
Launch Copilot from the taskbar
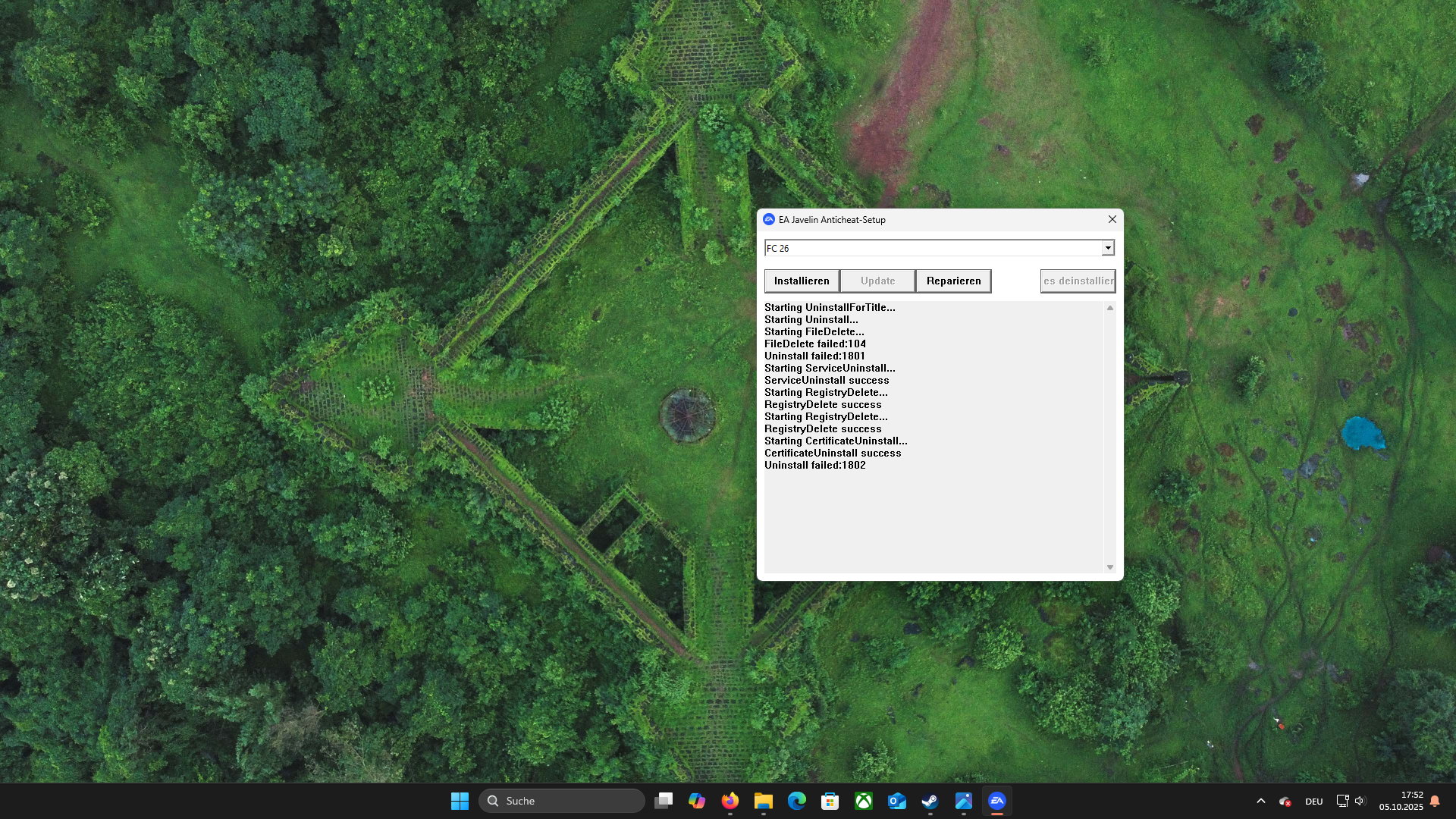click(x=697, y=801)
